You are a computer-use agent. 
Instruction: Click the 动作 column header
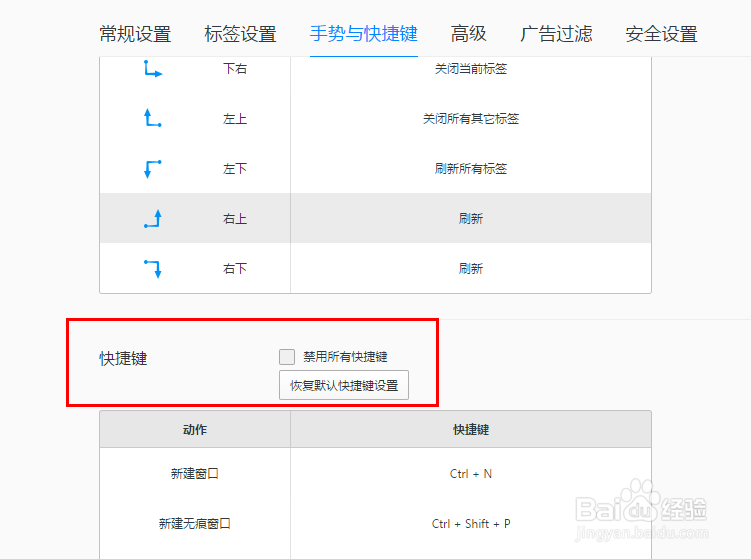[x=195, y=430]
